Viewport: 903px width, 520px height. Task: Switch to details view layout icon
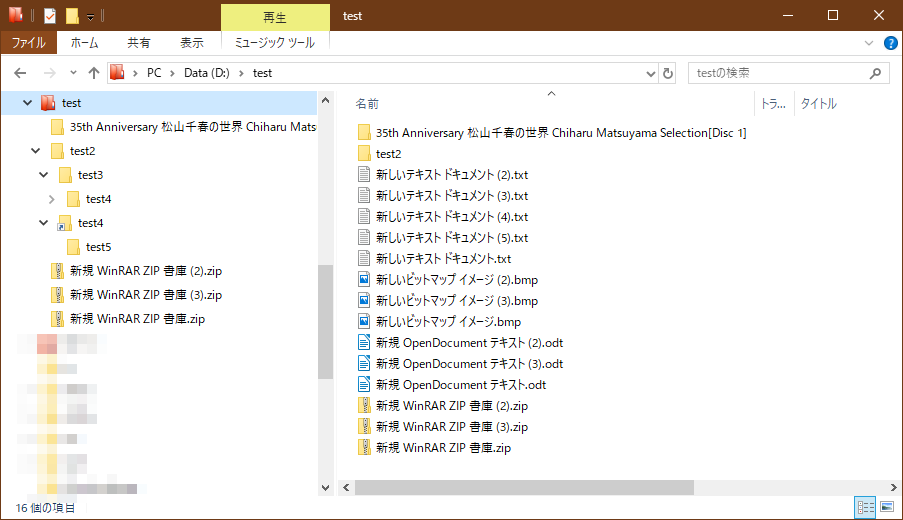(866, 508)
